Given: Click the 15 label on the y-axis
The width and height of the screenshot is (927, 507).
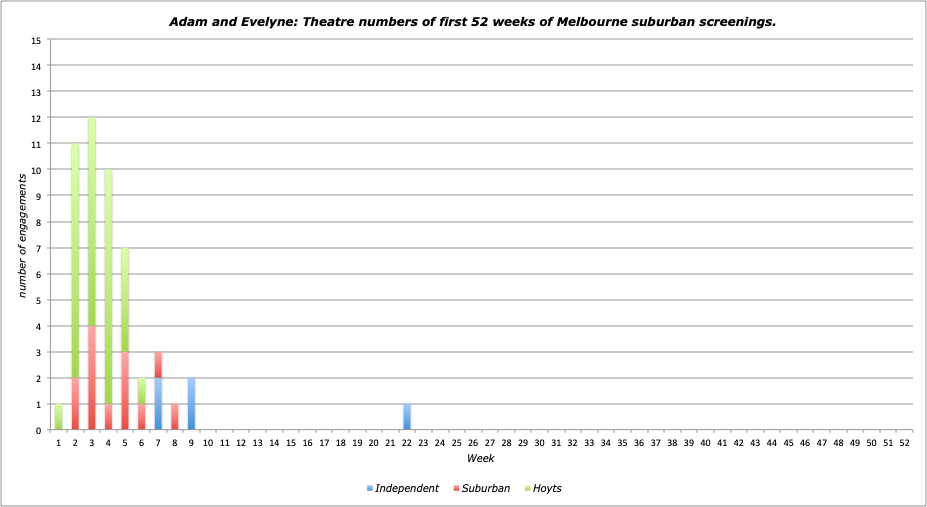Looking at the screenshot, I should tap(37, 41).
